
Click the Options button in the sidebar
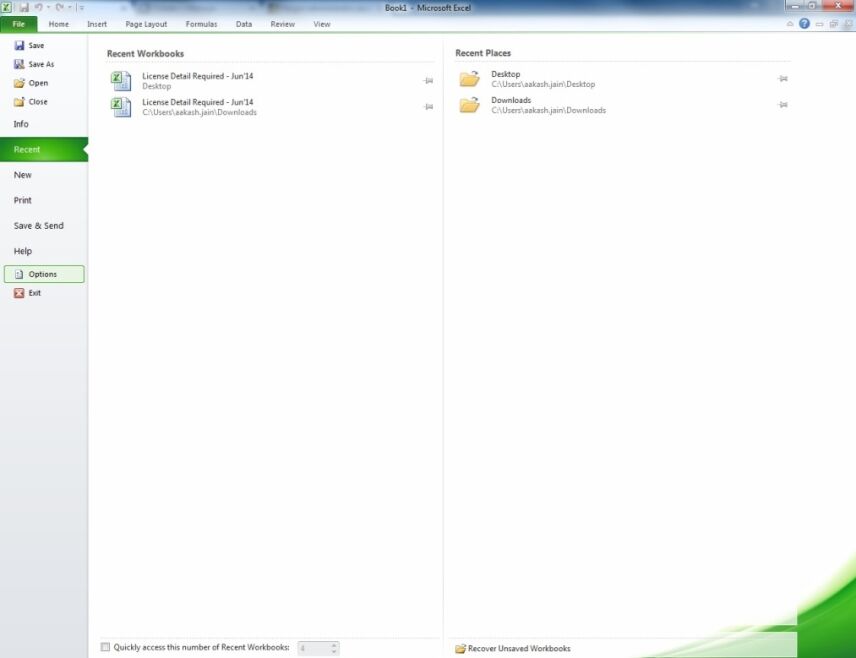click(x=44, y=273)
